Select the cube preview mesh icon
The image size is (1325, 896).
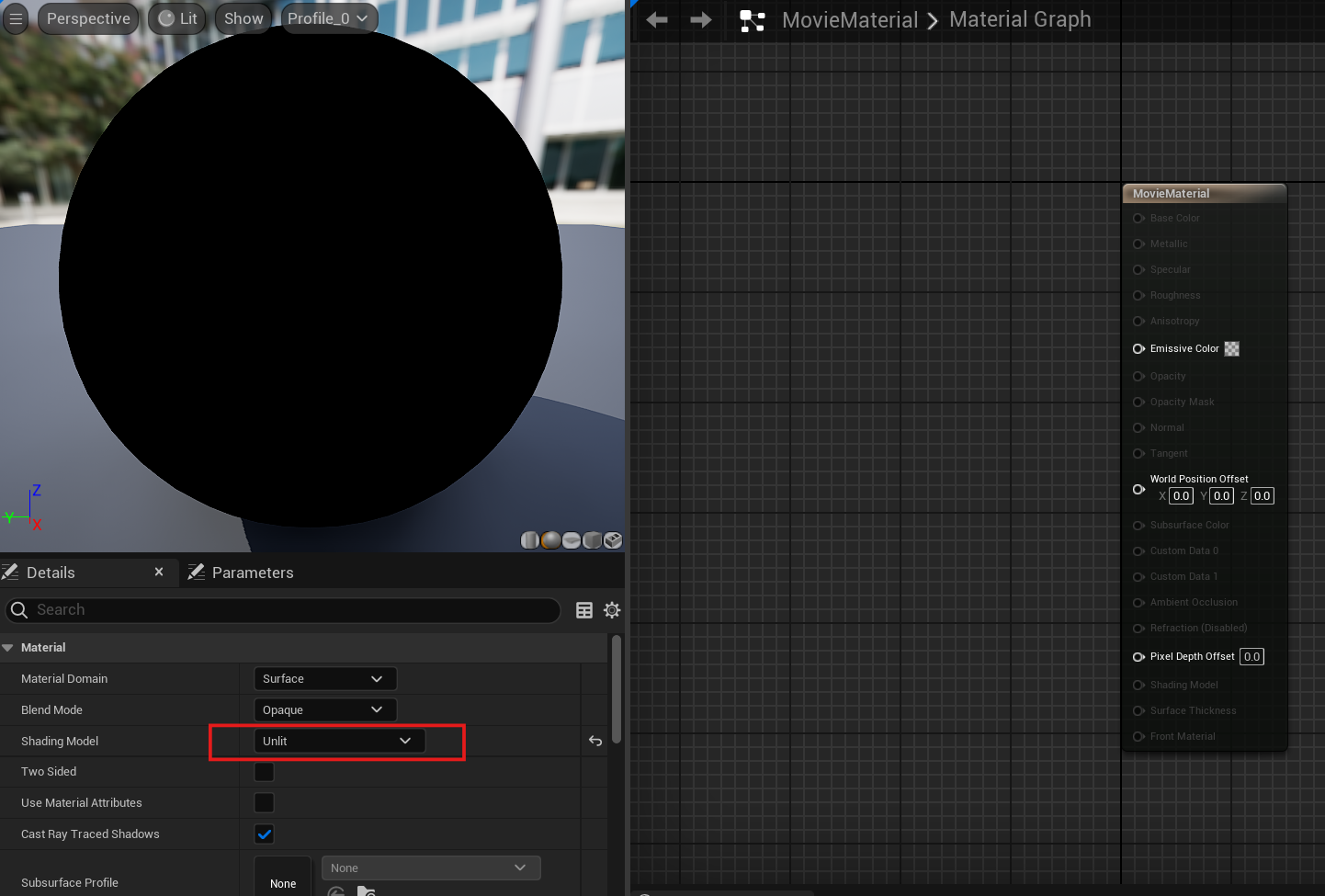pos(592,540)
